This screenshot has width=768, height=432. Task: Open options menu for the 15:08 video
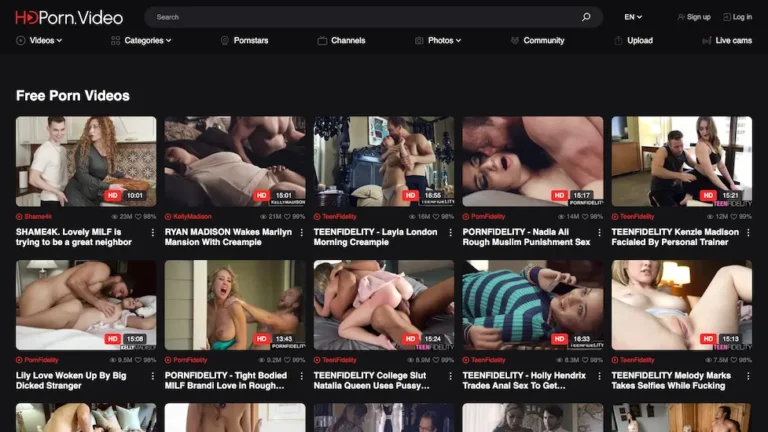(x=153, y=376)
